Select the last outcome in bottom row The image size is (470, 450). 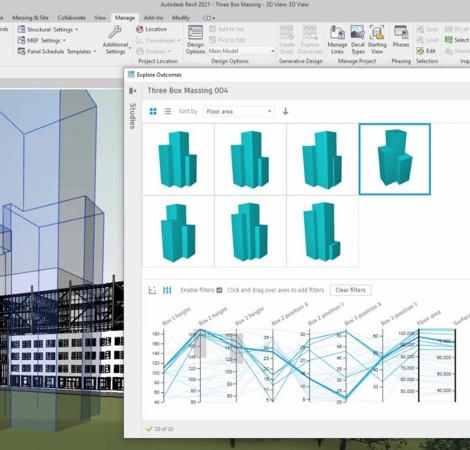pyautogui.click(x=322, y=232)
